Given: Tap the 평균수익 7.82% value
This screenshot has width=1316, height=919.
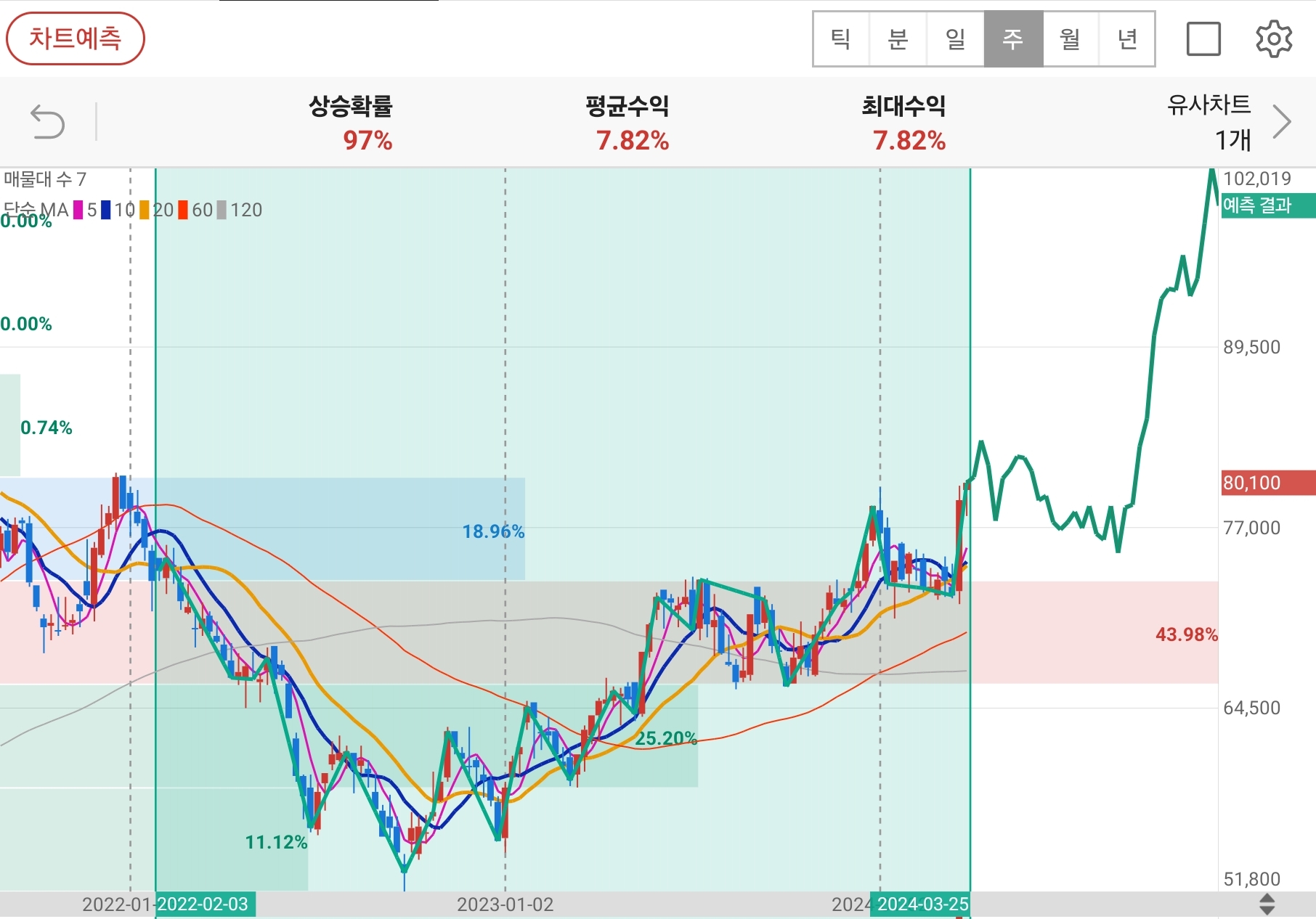Looking at the screenshot, I should (633, 140).
